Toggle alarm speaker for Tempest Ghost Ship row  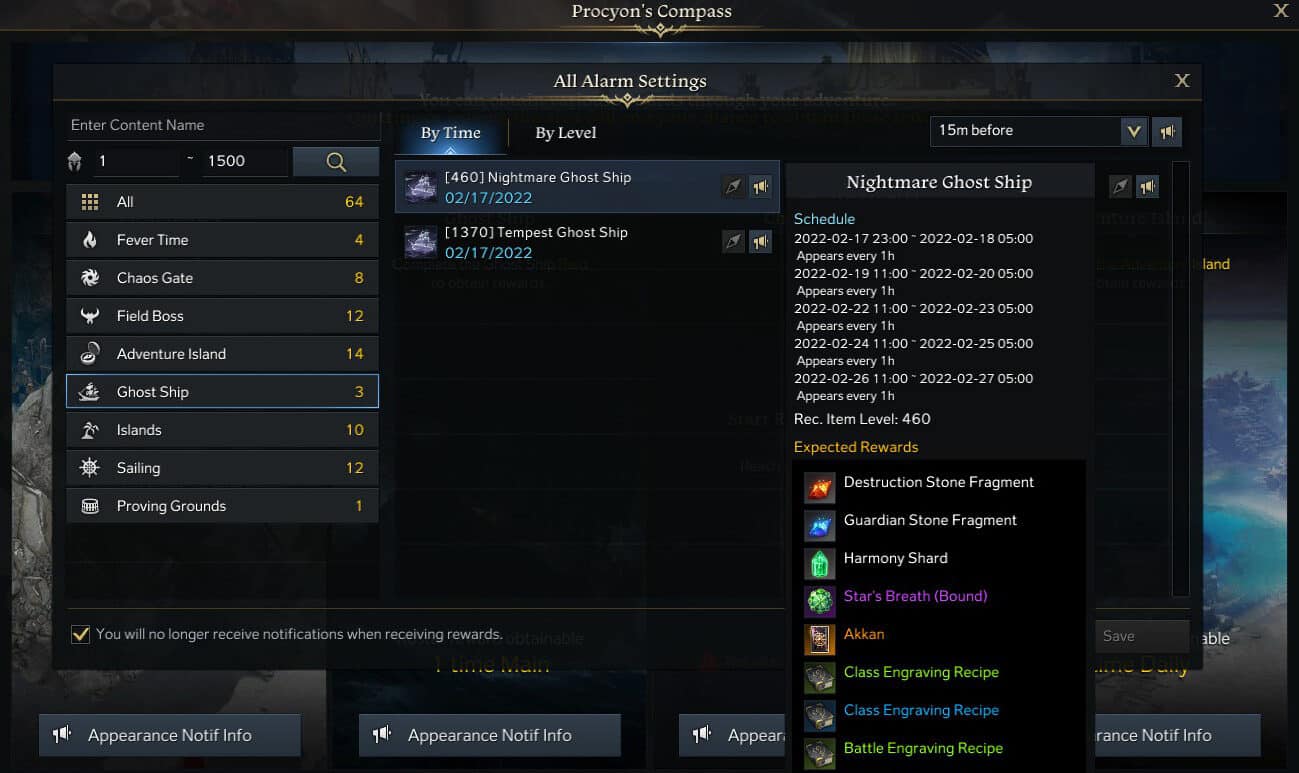tap(760, 241)
